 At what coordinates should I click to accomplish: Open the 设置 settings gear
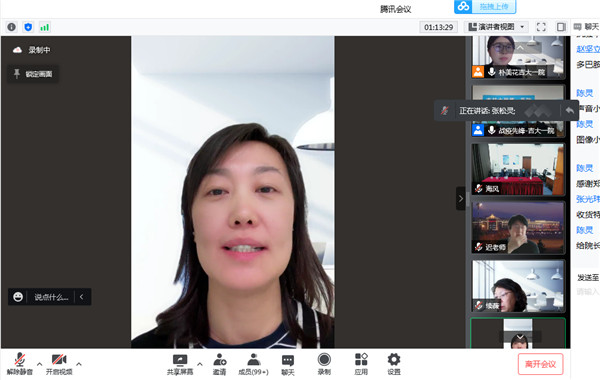[394, 364]
